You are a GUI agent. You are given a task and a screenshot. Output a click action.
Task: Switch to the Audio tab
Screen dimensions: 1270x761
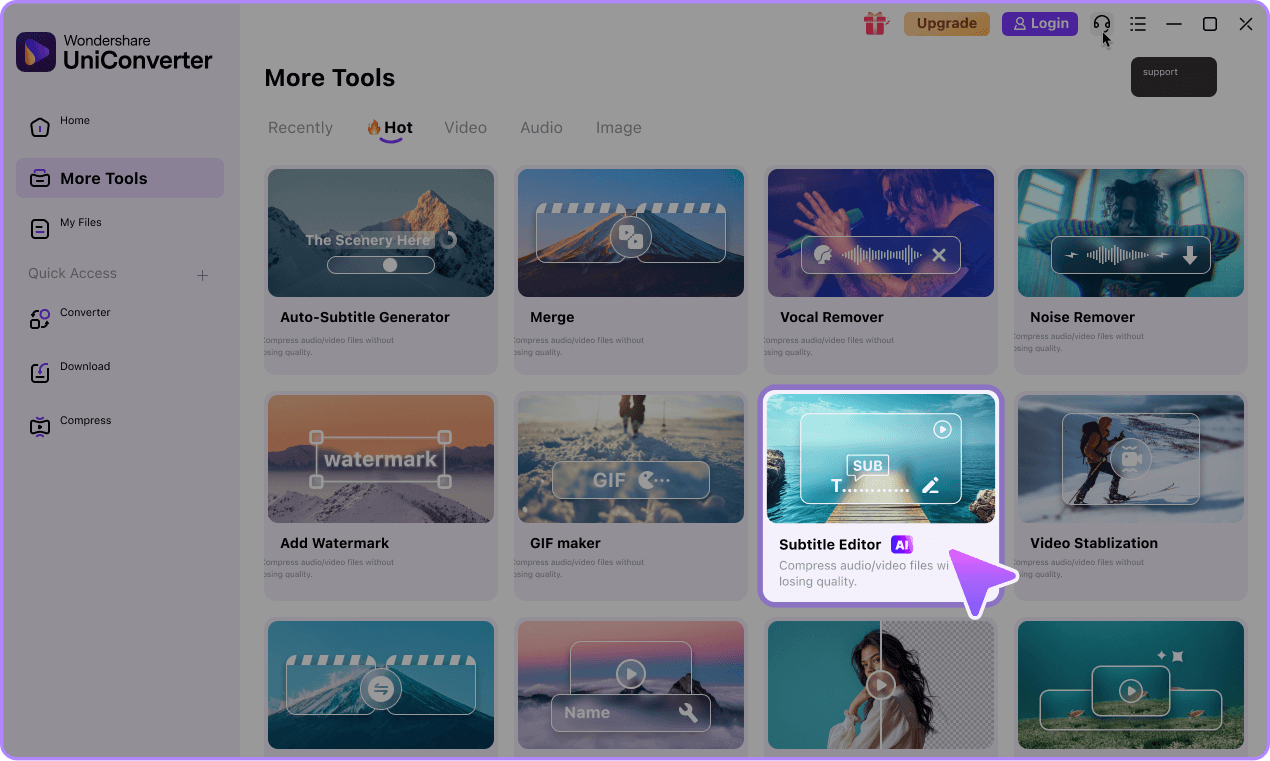541,128
